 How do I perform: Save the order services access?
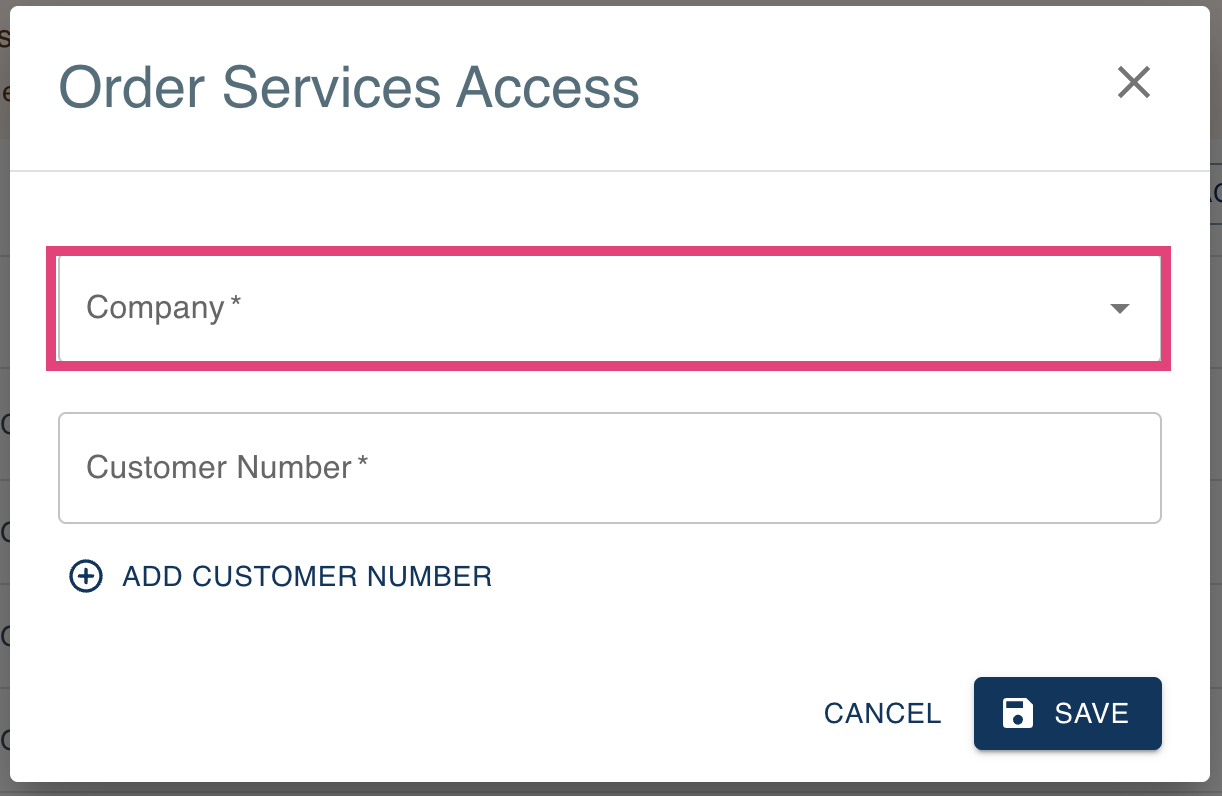pos(1068,713)
